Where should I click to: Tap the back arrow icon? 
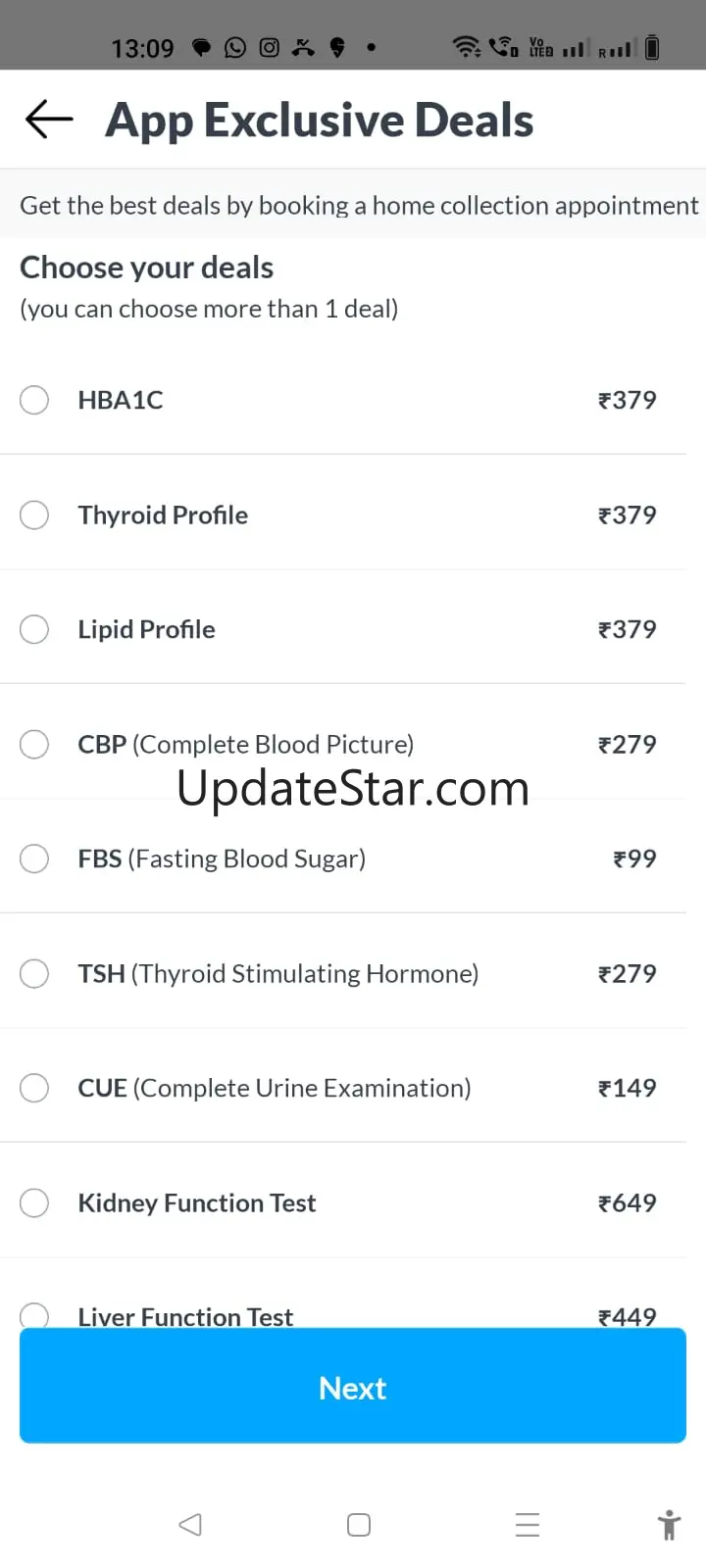[x=49, y=120]
